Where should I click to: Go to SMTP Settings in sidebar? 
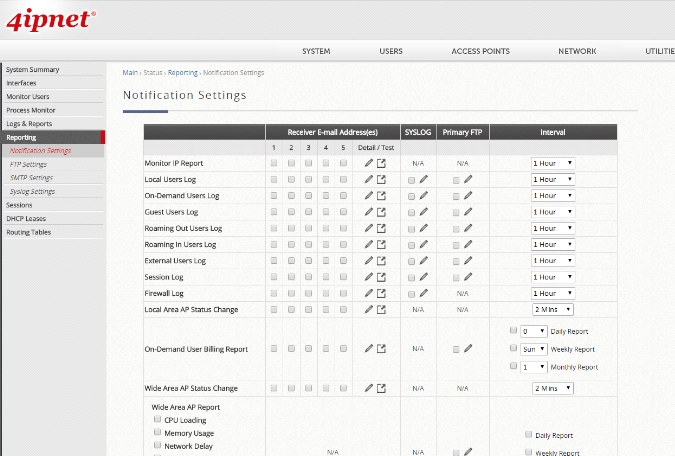point(31,177)
